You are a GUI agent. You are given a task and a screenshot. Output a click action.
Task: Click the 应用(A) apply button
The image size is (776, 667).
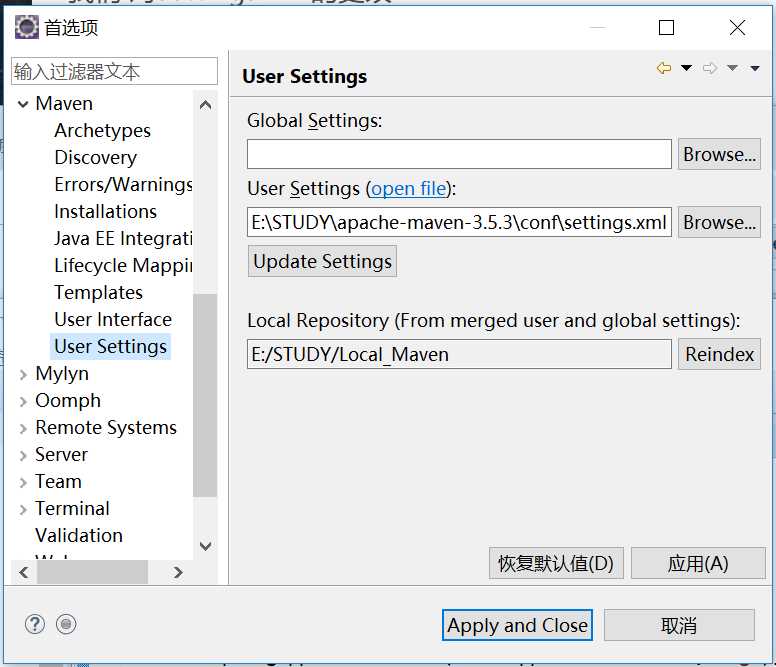point(698,563)
